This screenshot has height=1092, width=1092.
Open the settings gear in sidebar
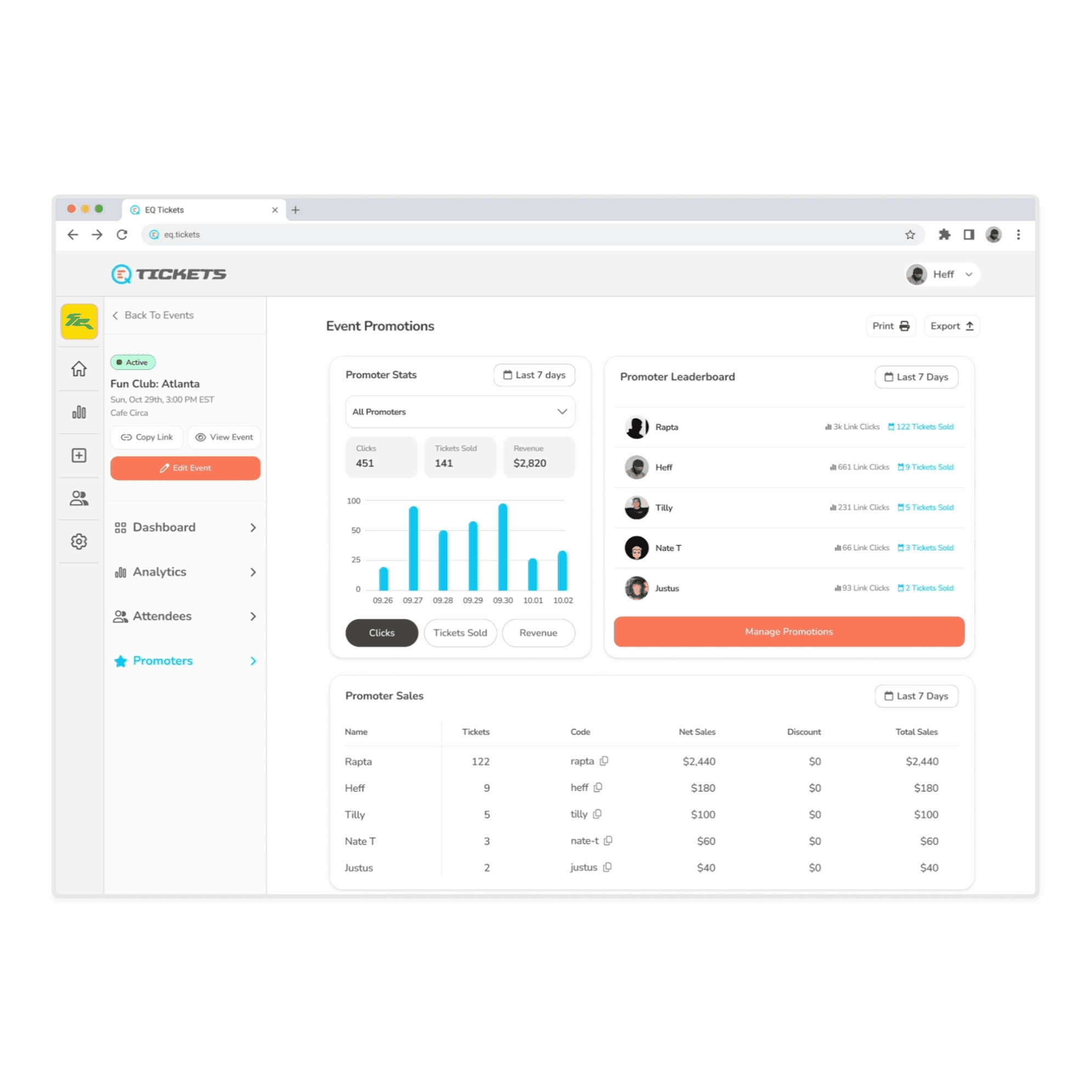pos(78,542)
